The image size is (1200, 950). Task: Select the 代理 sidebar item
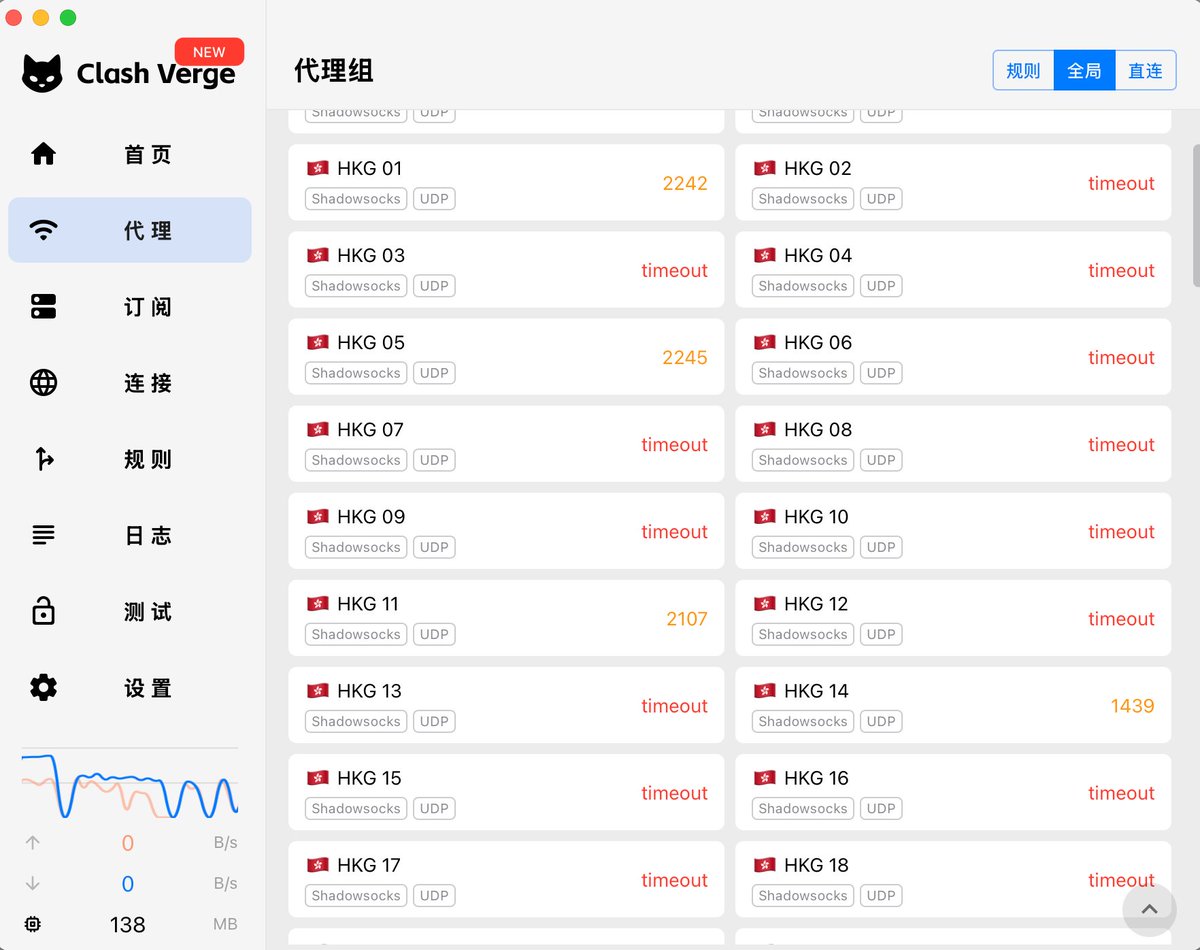coord(130,230)
